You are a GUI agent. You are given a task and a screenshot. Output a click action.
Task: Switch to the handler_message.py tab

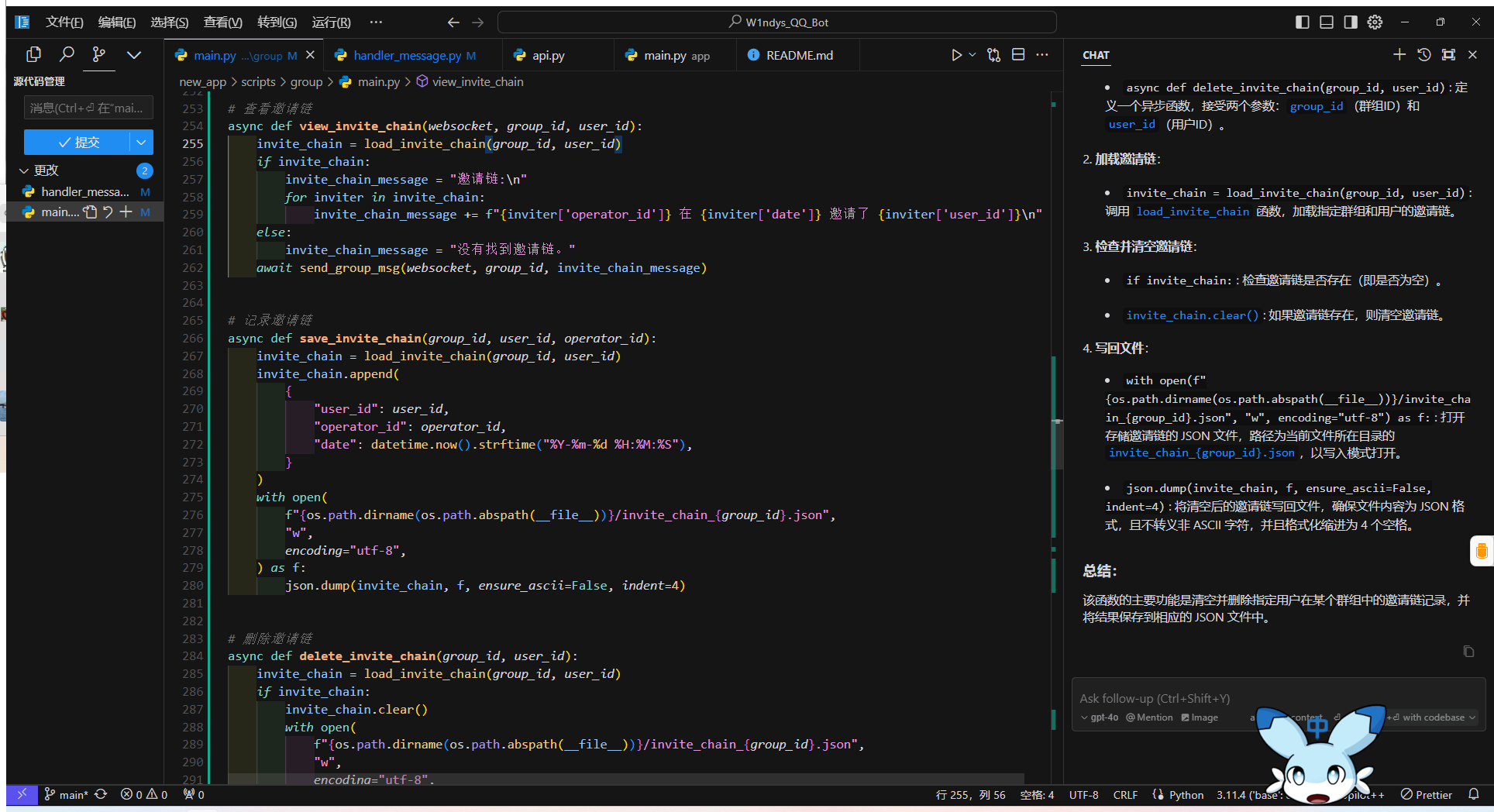[x=406, y=56]
